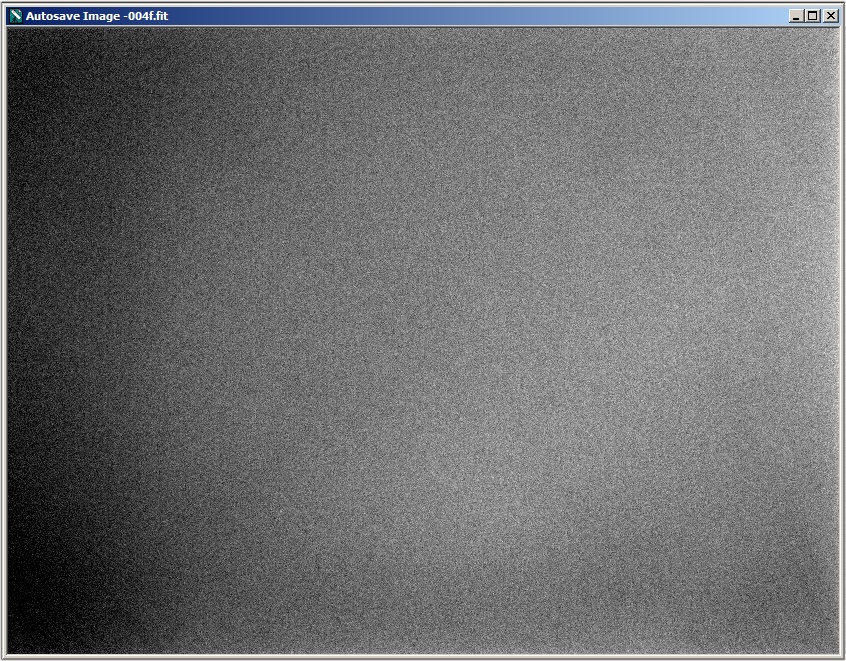Screen dimensions: 846x661
Task: Click the title text 'Autosave Image -004f.fit'
Action: tap(97, 16)
